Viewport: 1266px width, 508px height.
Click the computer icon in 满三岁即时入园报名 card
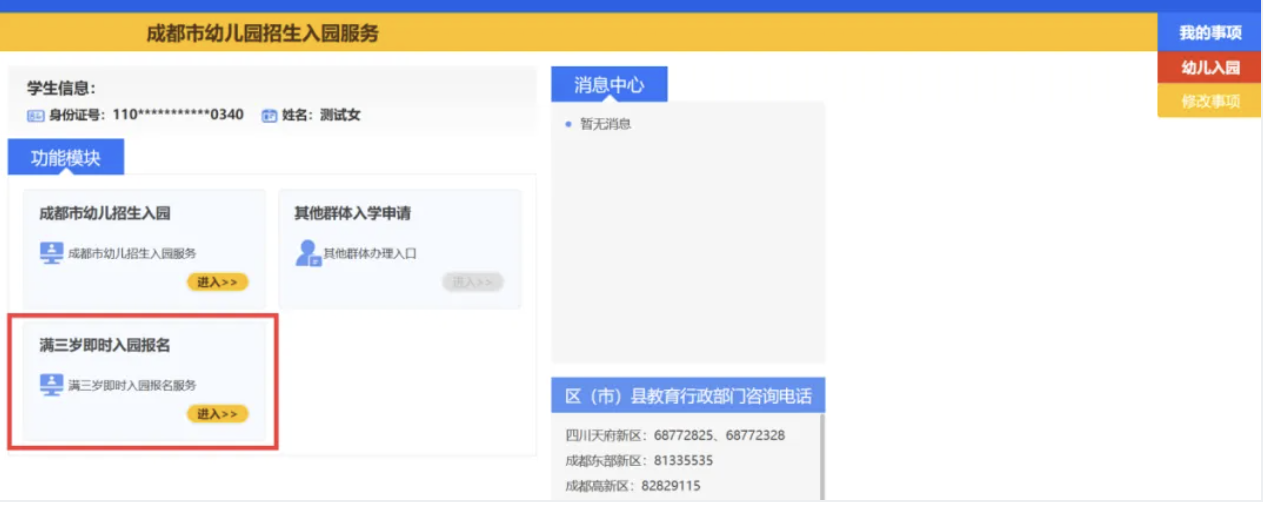(x=51, y=384)
